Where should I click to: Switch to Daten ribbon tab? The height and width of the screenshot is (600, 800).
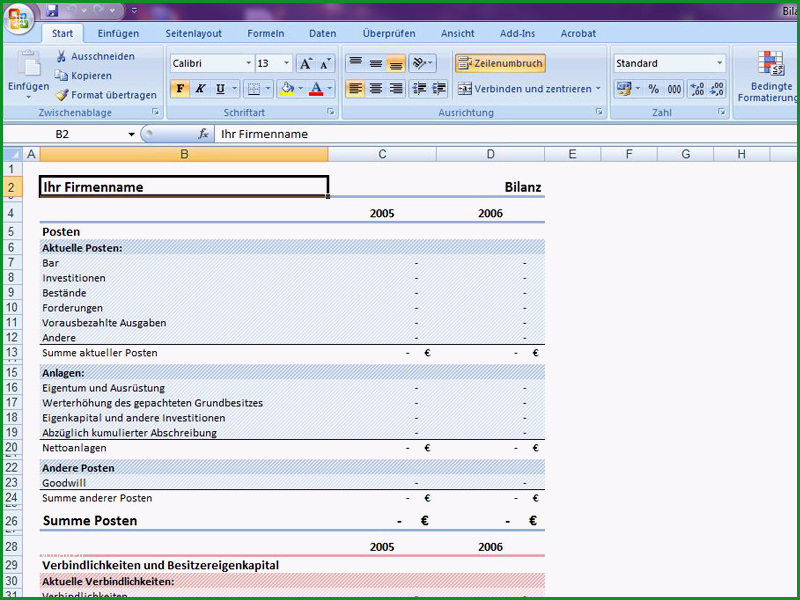point(322,34)
